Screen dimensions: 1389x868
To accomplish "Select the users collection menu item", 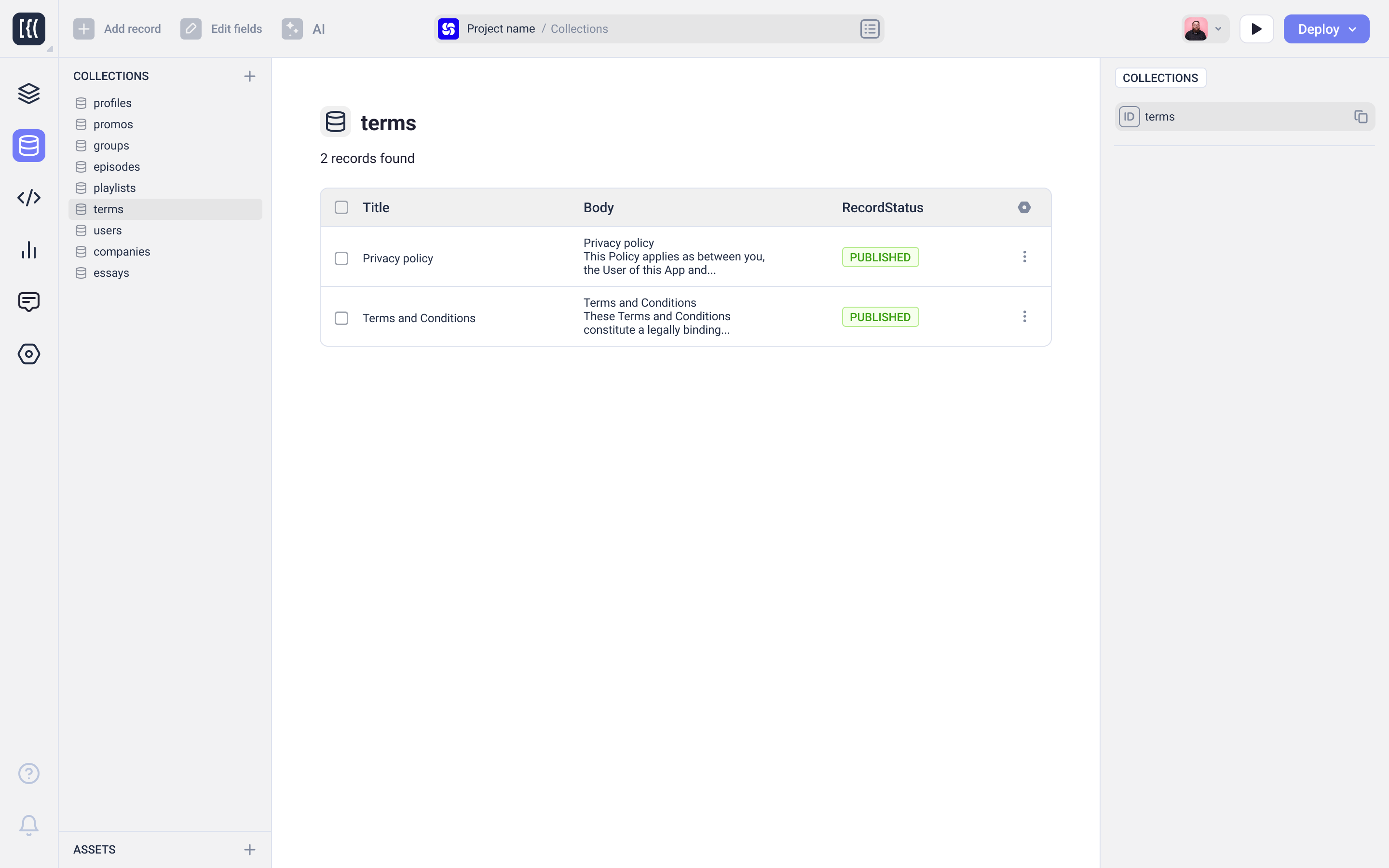I will click(x=107, y=230).
